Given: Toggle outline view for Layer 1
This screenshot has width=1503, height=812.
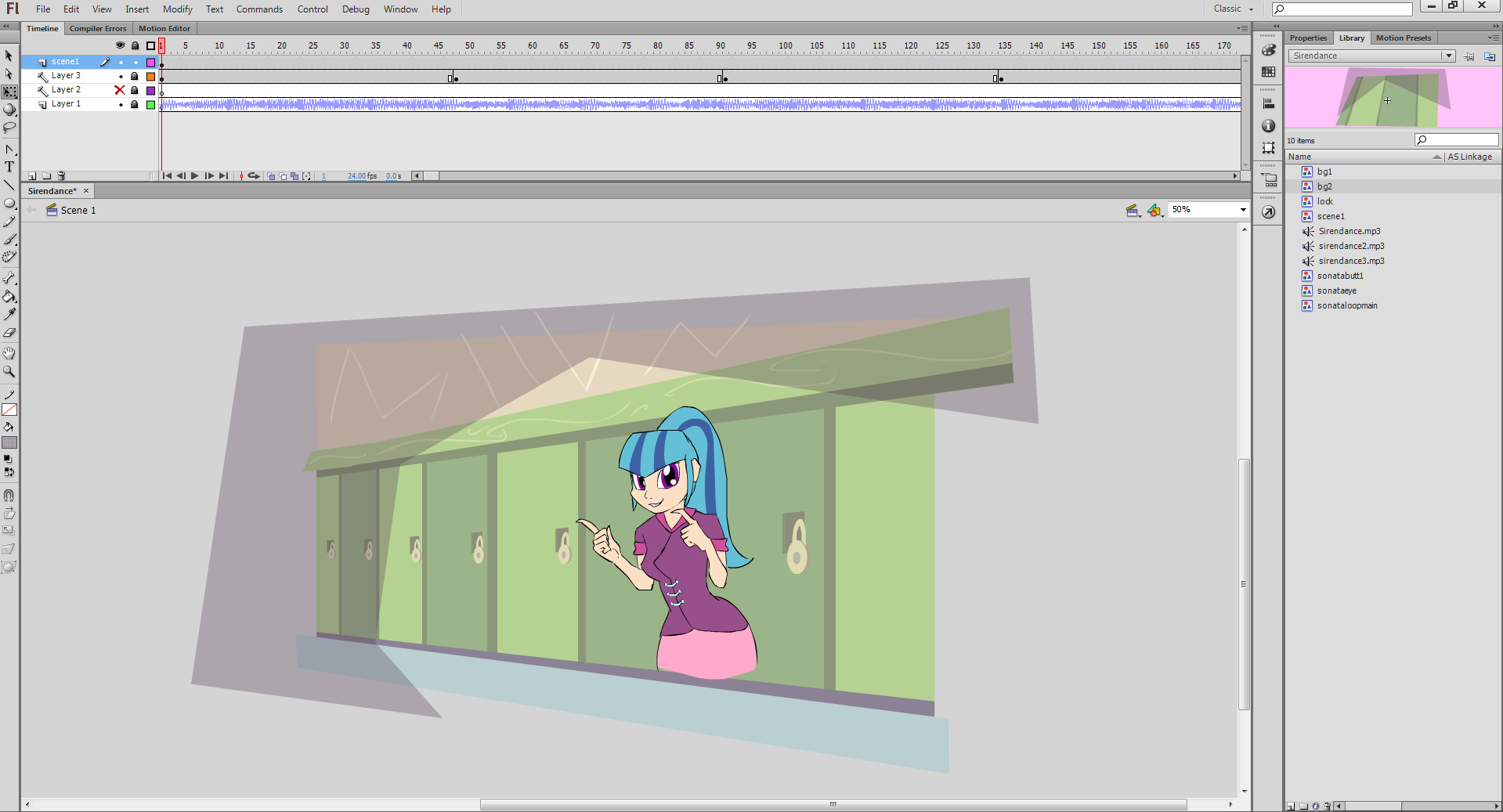Looking at the screenshot, I should click(150, 104).
